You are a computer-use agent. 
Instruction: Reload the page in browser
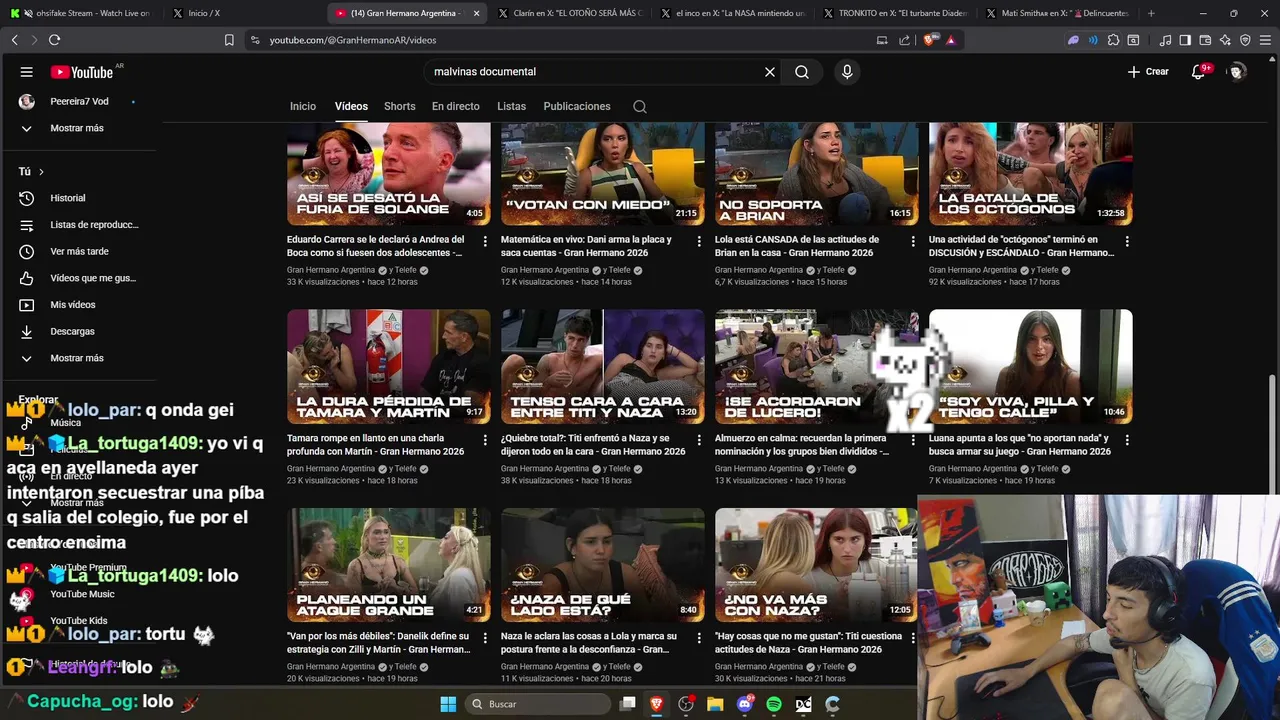(x=54, y=40)
